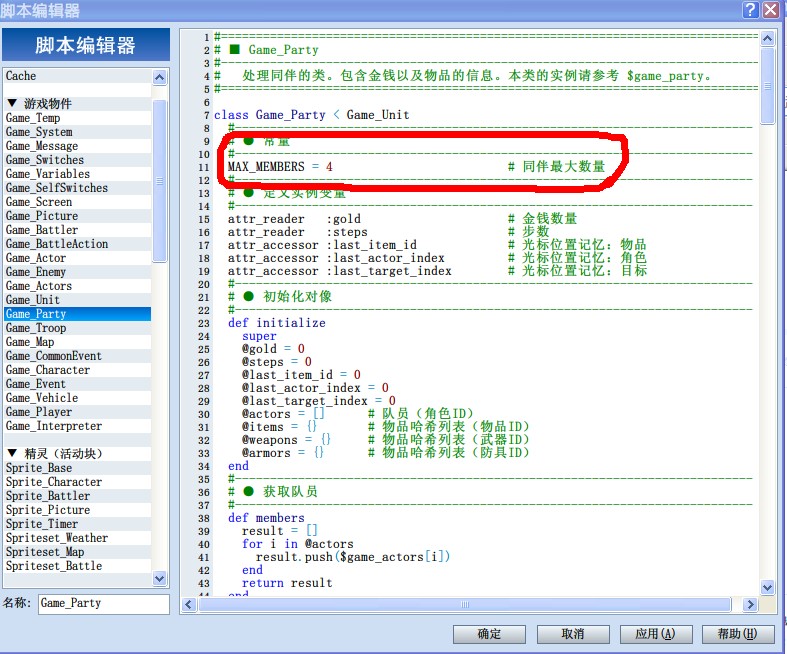Select the Sprite_Battler script
The image size is (787, 654).
click(77, 496)
